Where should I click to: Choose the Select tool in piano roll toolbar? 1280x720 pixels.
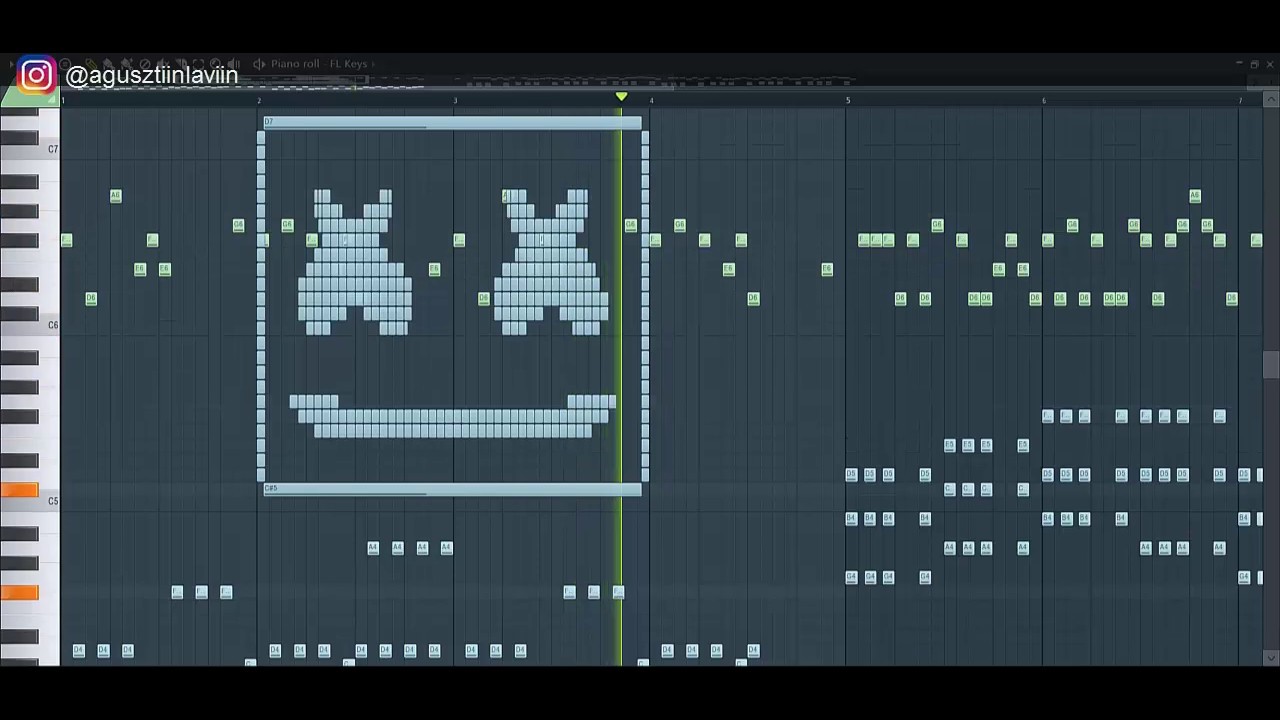tap(198, 64)
